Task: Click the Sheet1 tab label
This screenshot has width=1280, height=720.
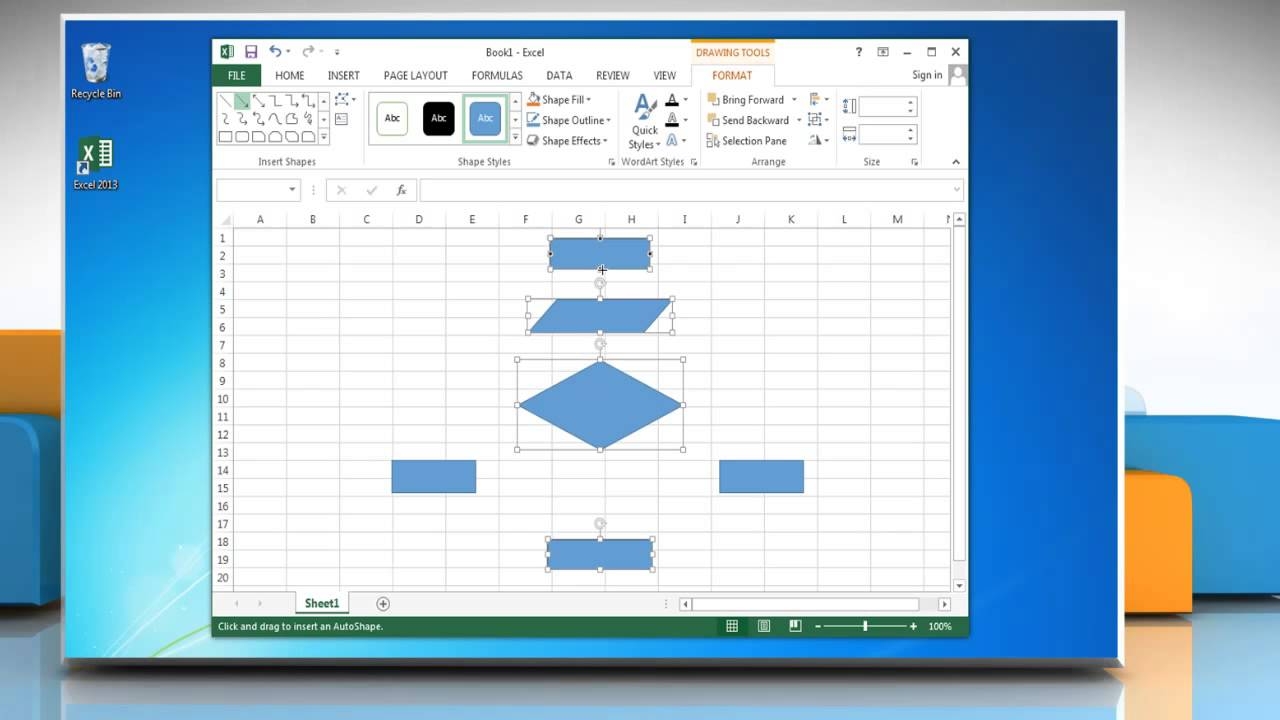Action: (321, 603)
